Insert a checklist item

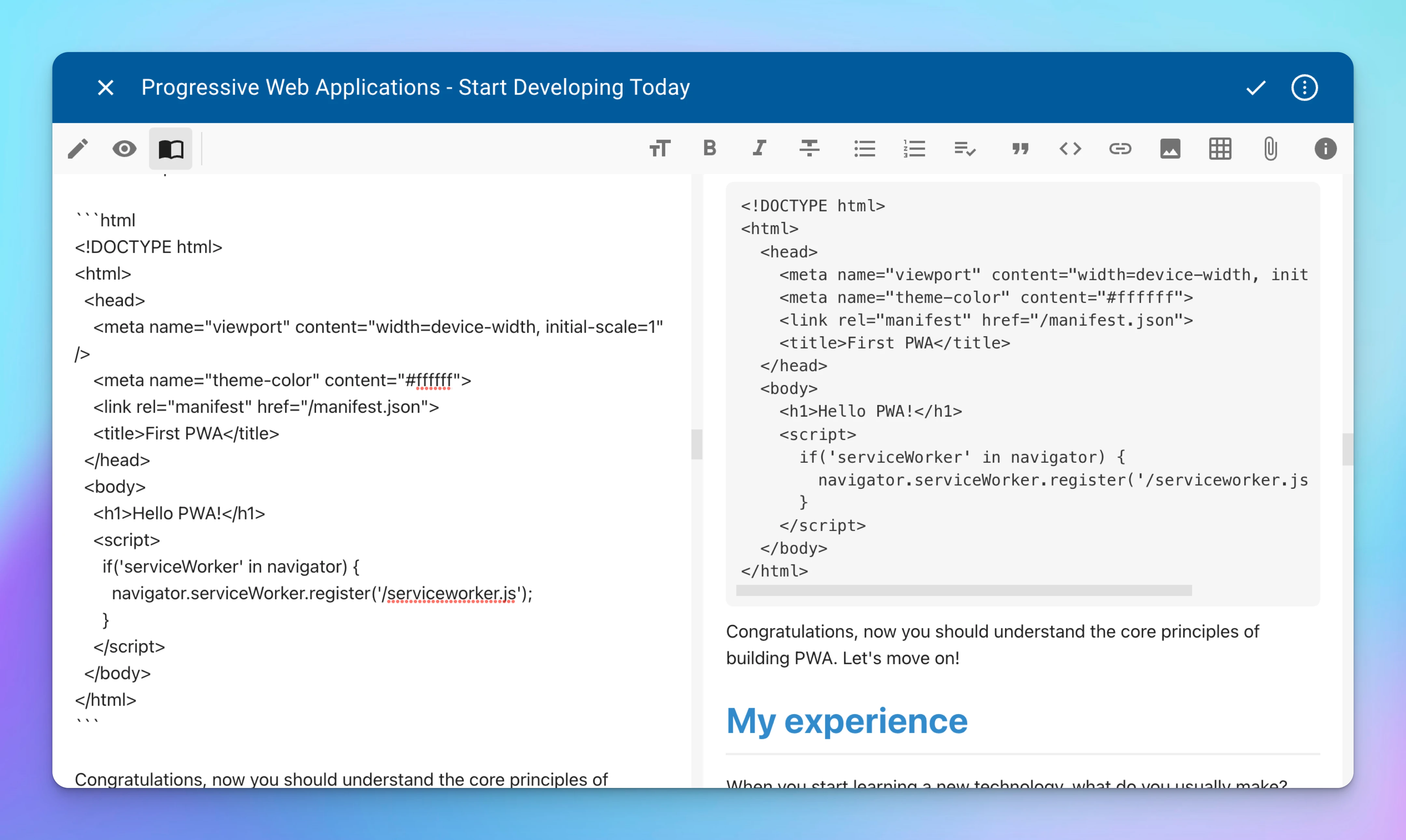click(964, 149)
